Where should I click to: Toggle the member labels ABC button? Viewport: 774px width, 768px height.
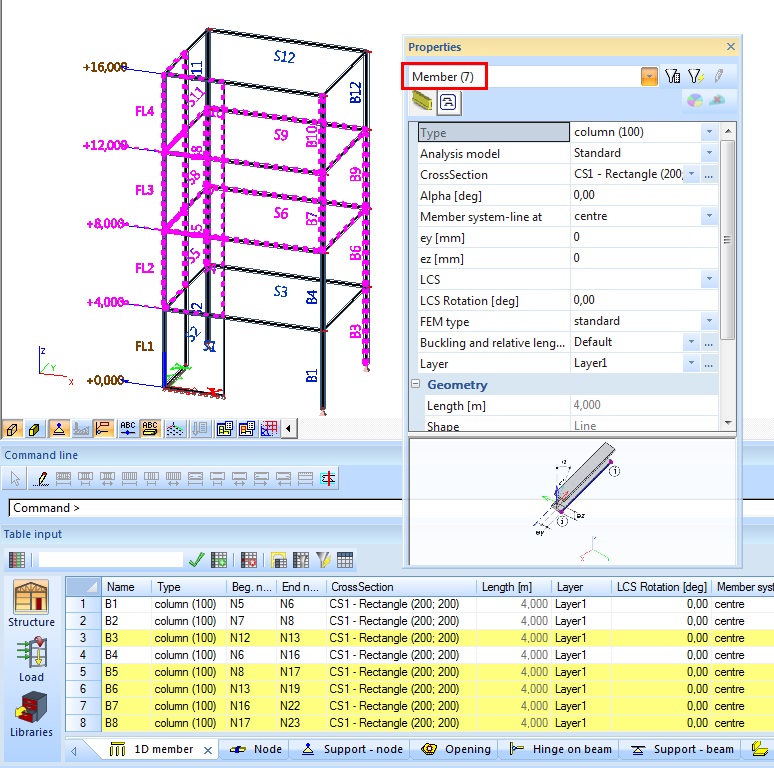pyautogui.click(x=128, y=429)
